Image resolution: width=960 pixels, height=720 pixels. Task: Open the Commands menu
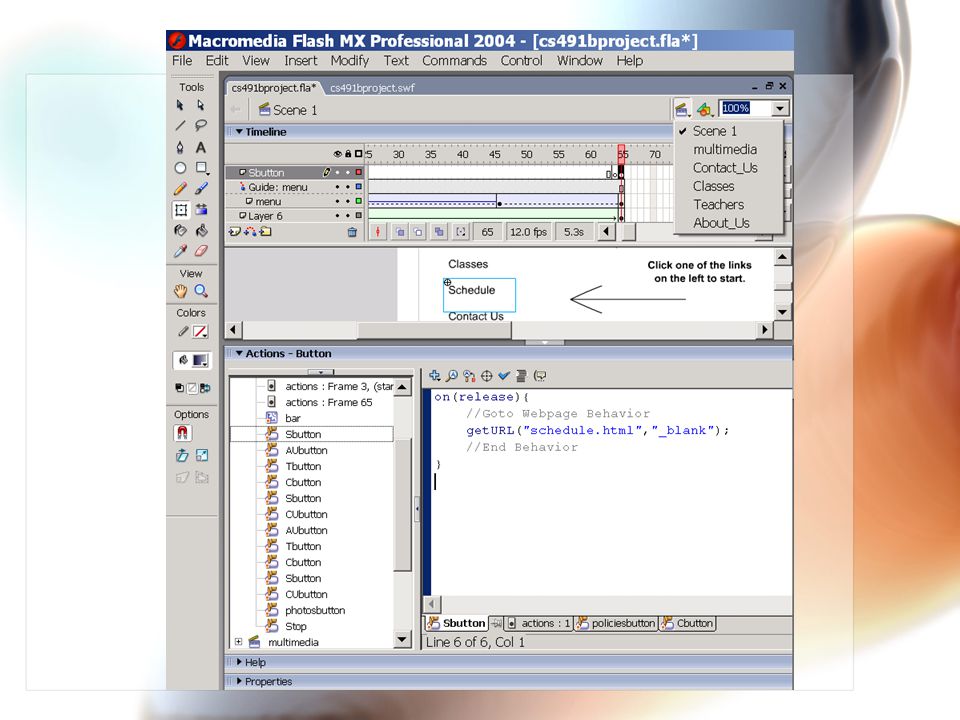tap(454, 61)
